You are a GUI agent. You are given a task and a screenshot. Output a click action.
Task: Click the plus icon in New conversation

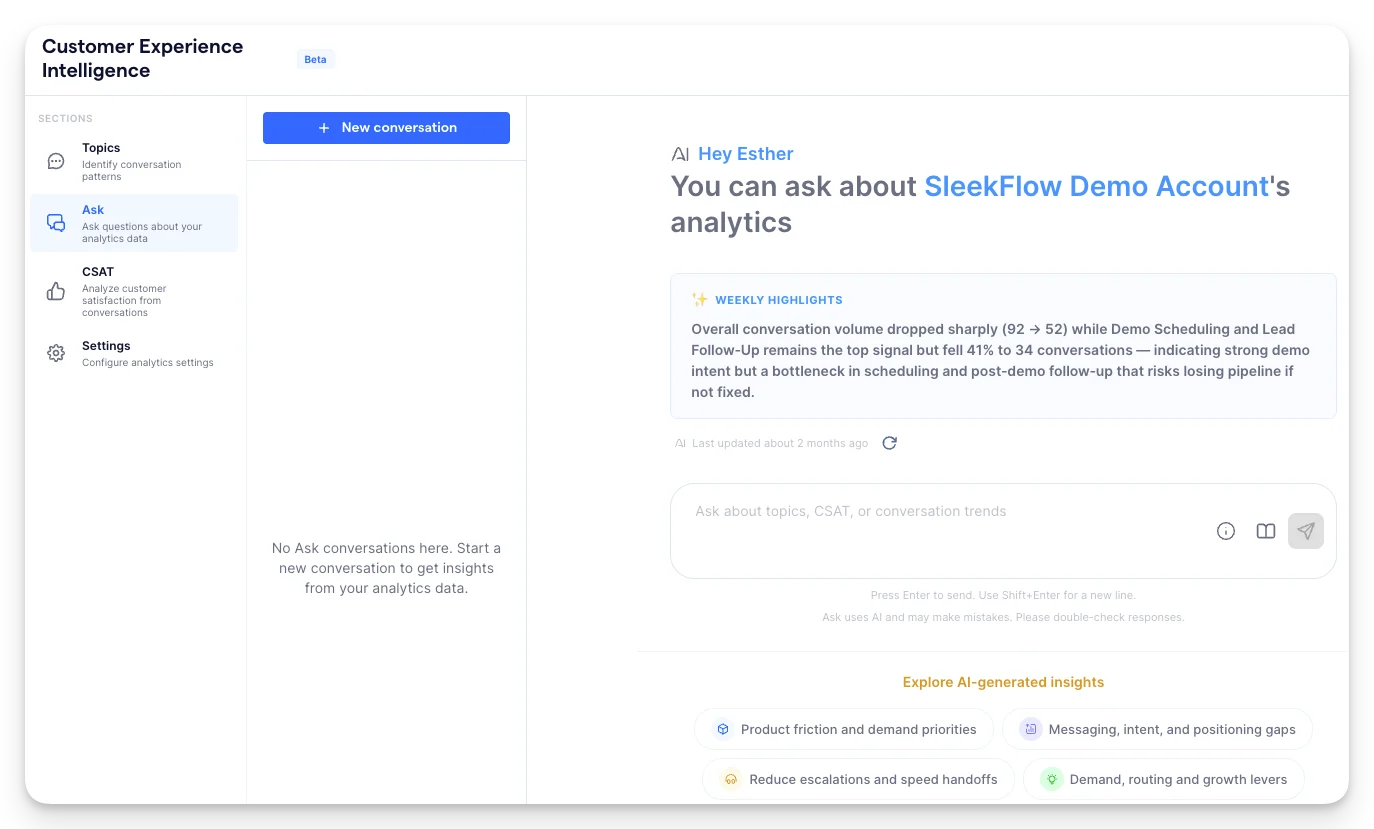tap(324, 128)
